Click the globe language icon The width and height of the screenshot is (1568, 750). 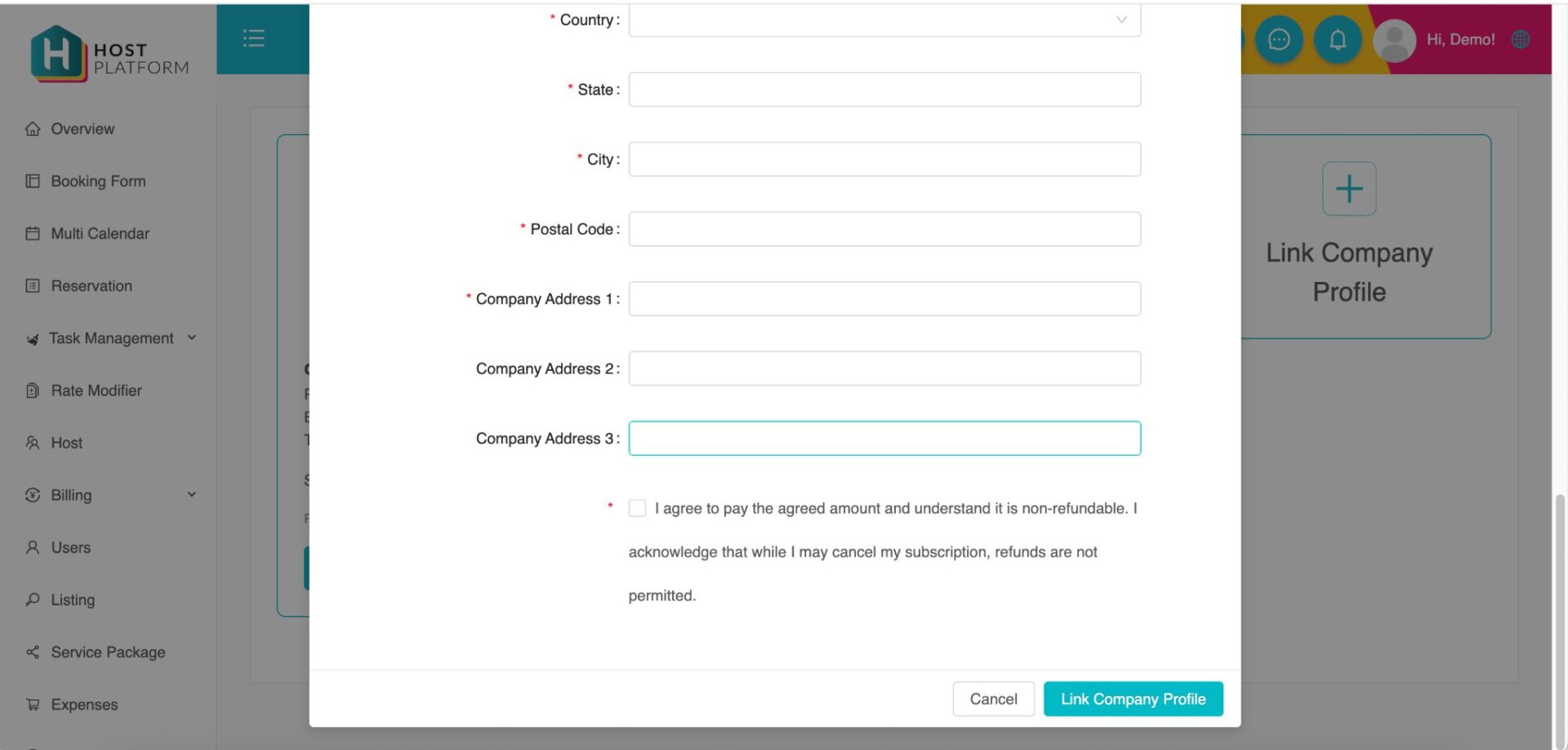[1520, 39]
